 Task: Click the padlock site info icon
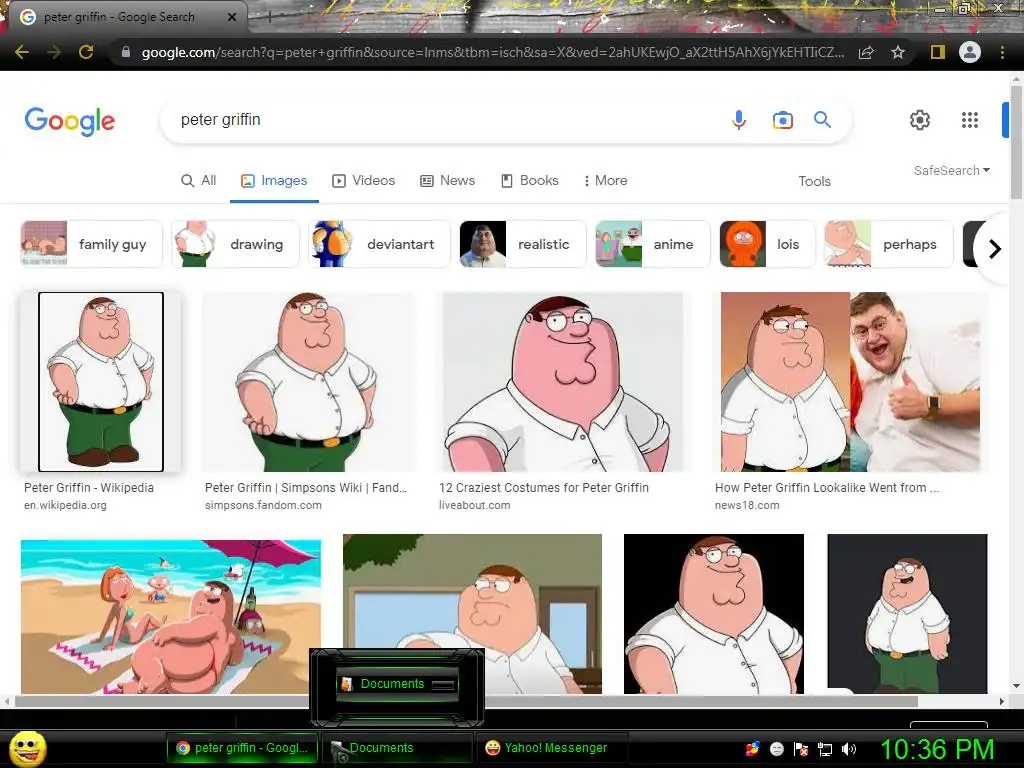click(x=126, y=52)
